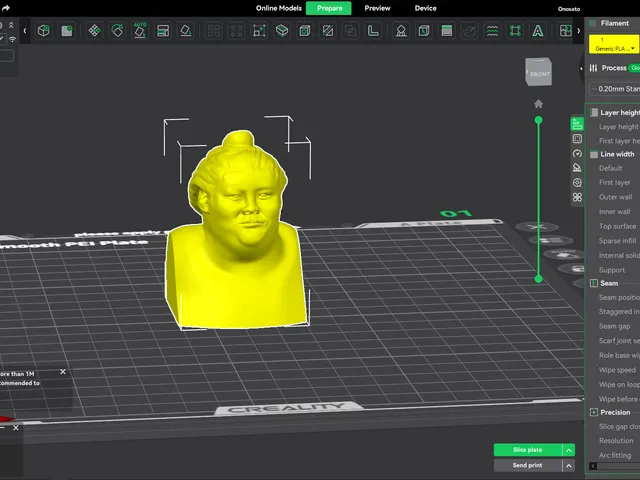This screenshot has height=480, width=640.
Task: Click the assembly view icon at toolbar end
Action: pos(565,31)
